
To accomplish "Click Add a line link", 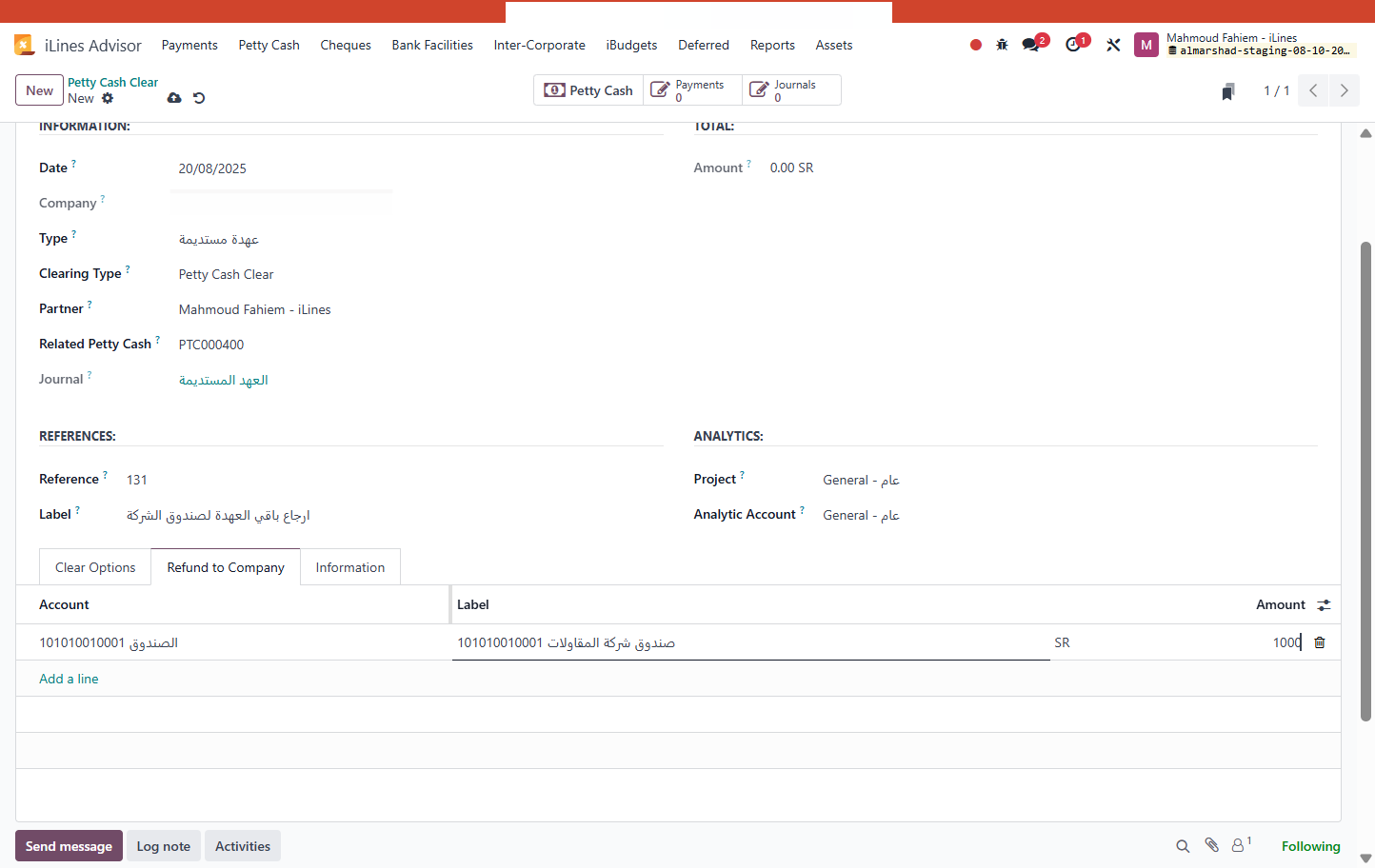I will 69,679.
